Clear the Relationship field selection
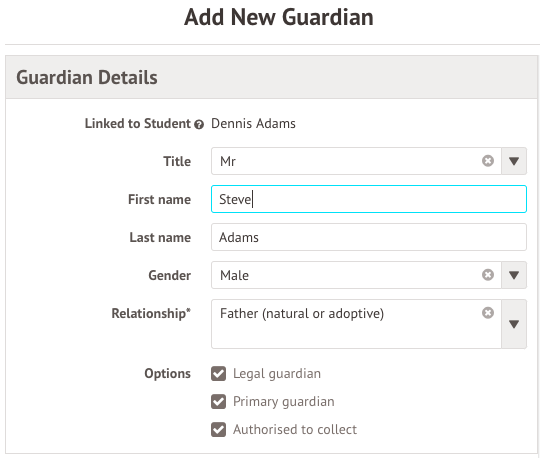The image size is (540, 458). 488,313
